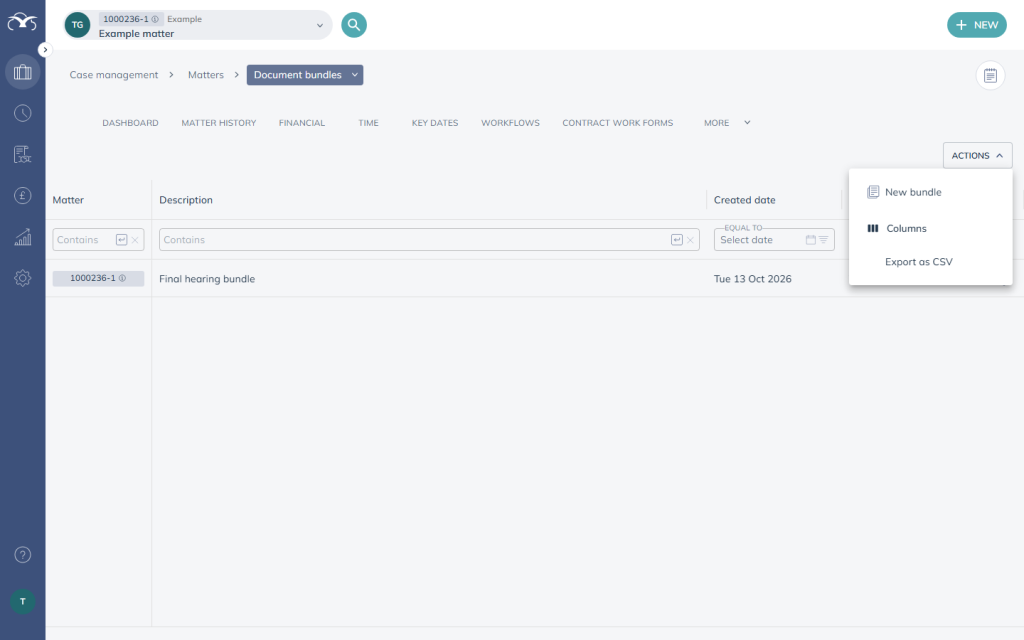Apply Description filter with enter icon
1024x640 pixels.
tap(677, 240)
